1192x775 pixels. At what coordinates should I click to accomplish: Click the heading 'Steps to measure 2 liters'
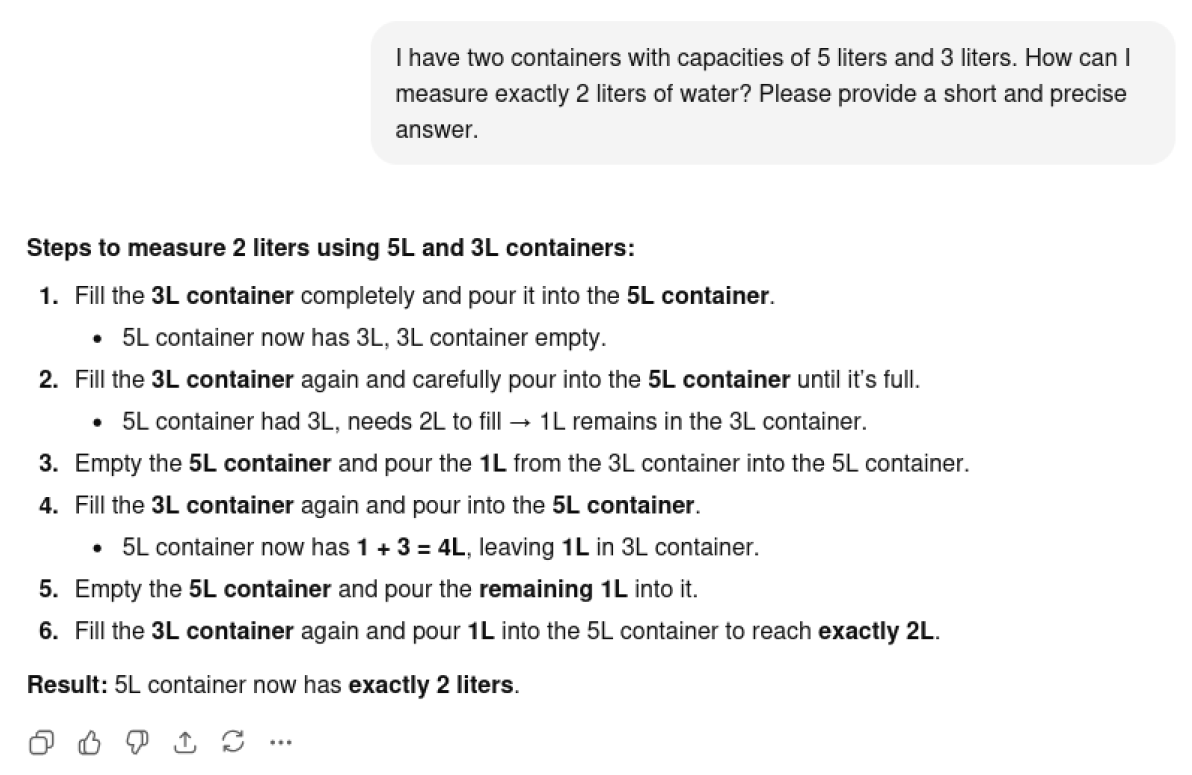coord(331,248)
